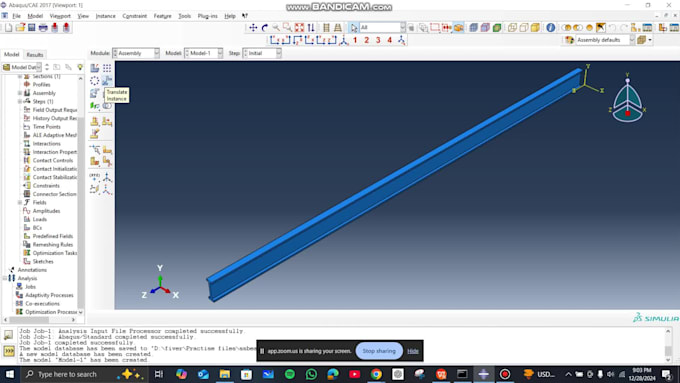Open the Plug-ins menu

coord(207,16)
